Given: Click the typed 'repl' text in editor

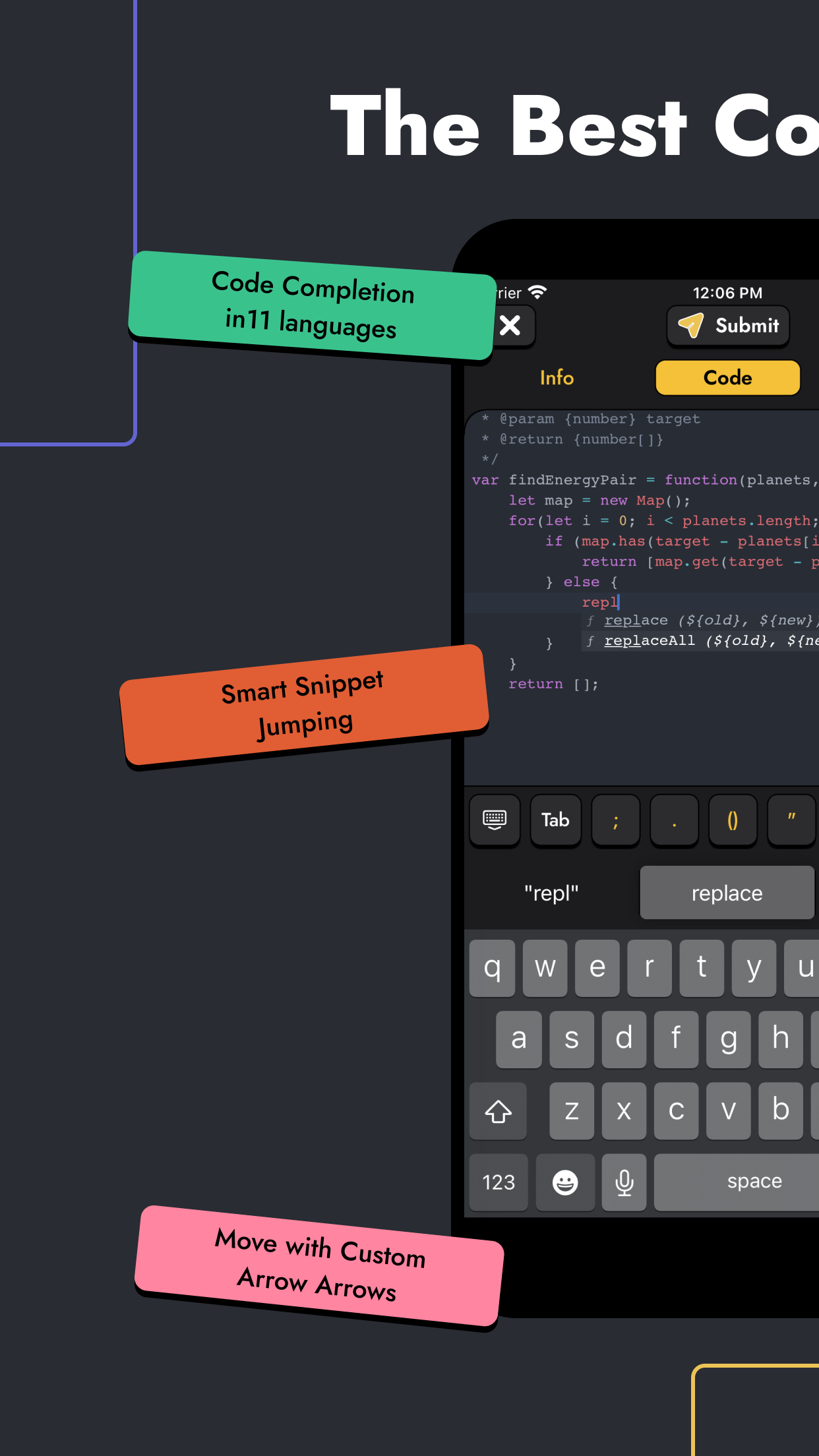Looking at the screenshot, I should (599, 602).
